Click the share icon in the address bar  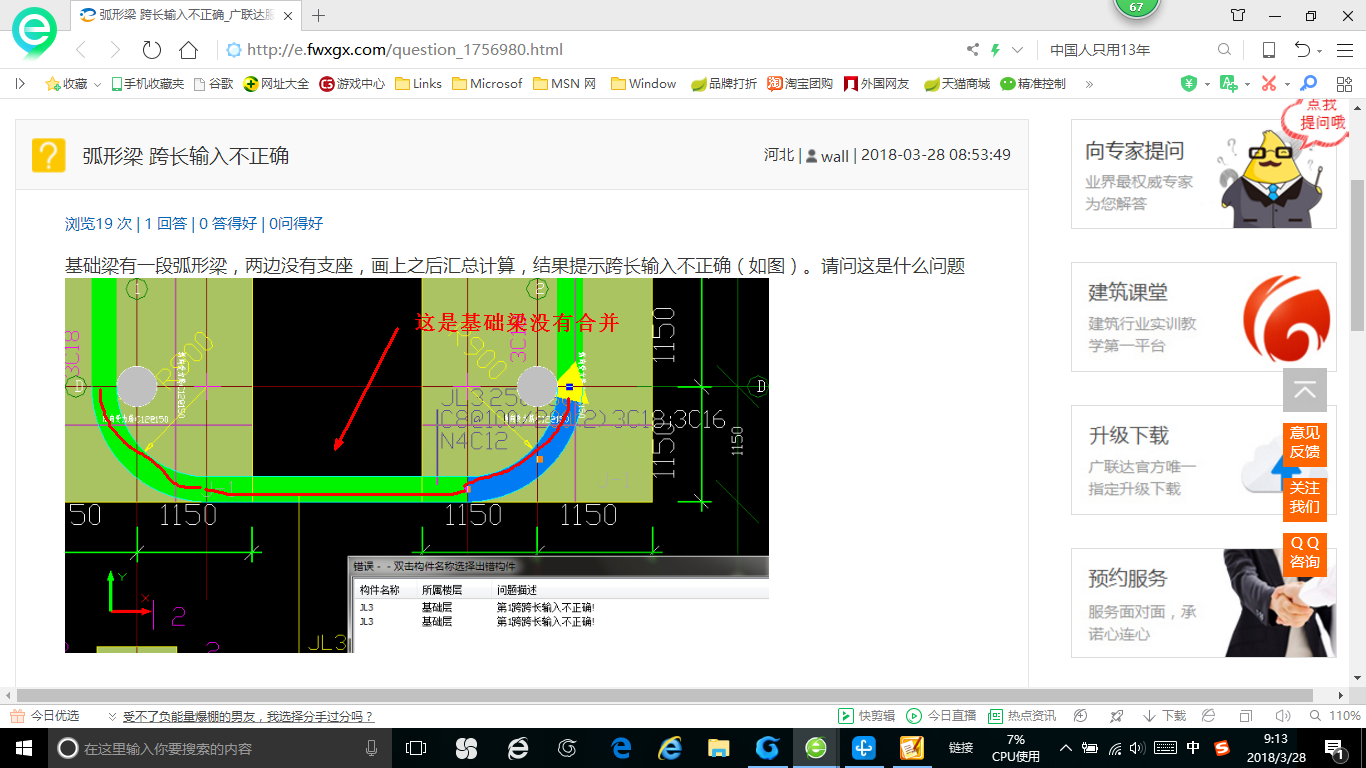[x=972, y=50]
